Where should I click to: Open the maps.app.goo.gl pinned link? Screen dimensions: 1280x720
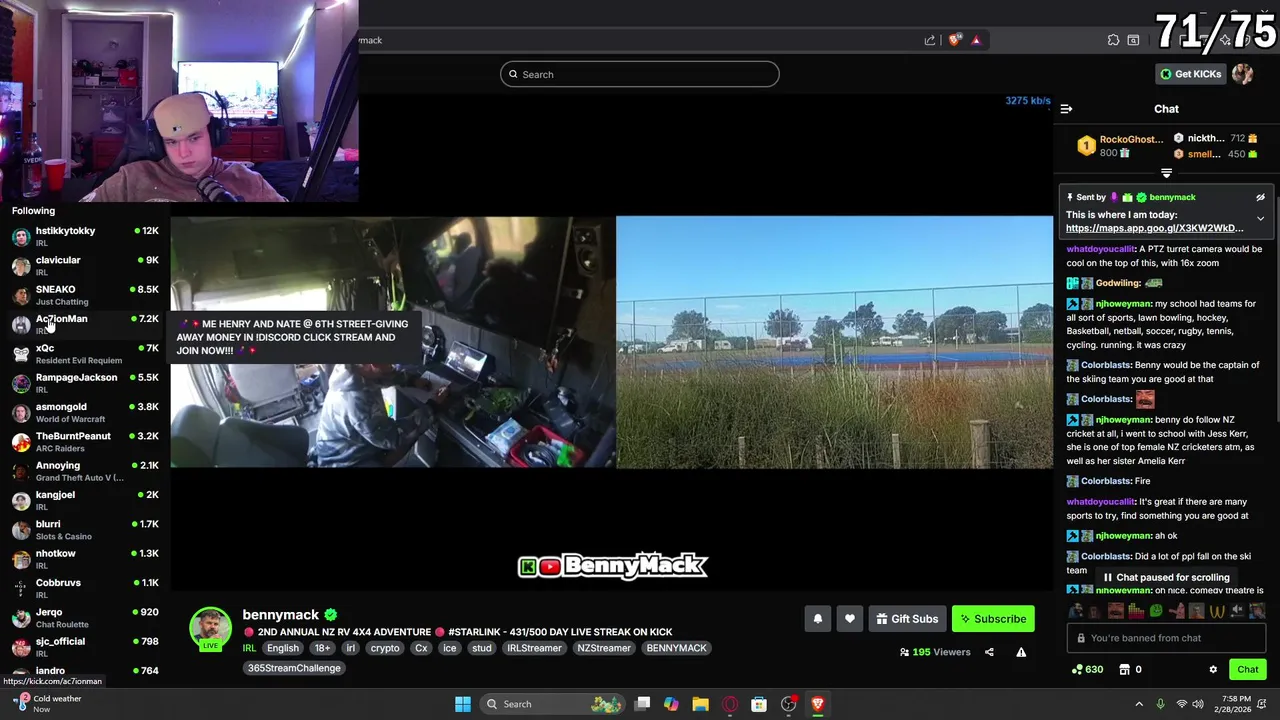[x=1154, y=228]
